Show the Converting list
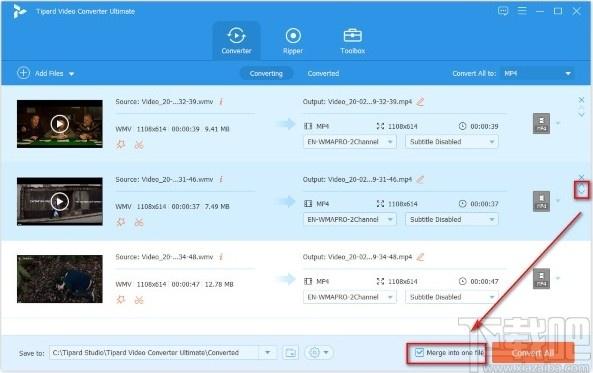Viewport: 593px width, 373px height. point(266,73)
